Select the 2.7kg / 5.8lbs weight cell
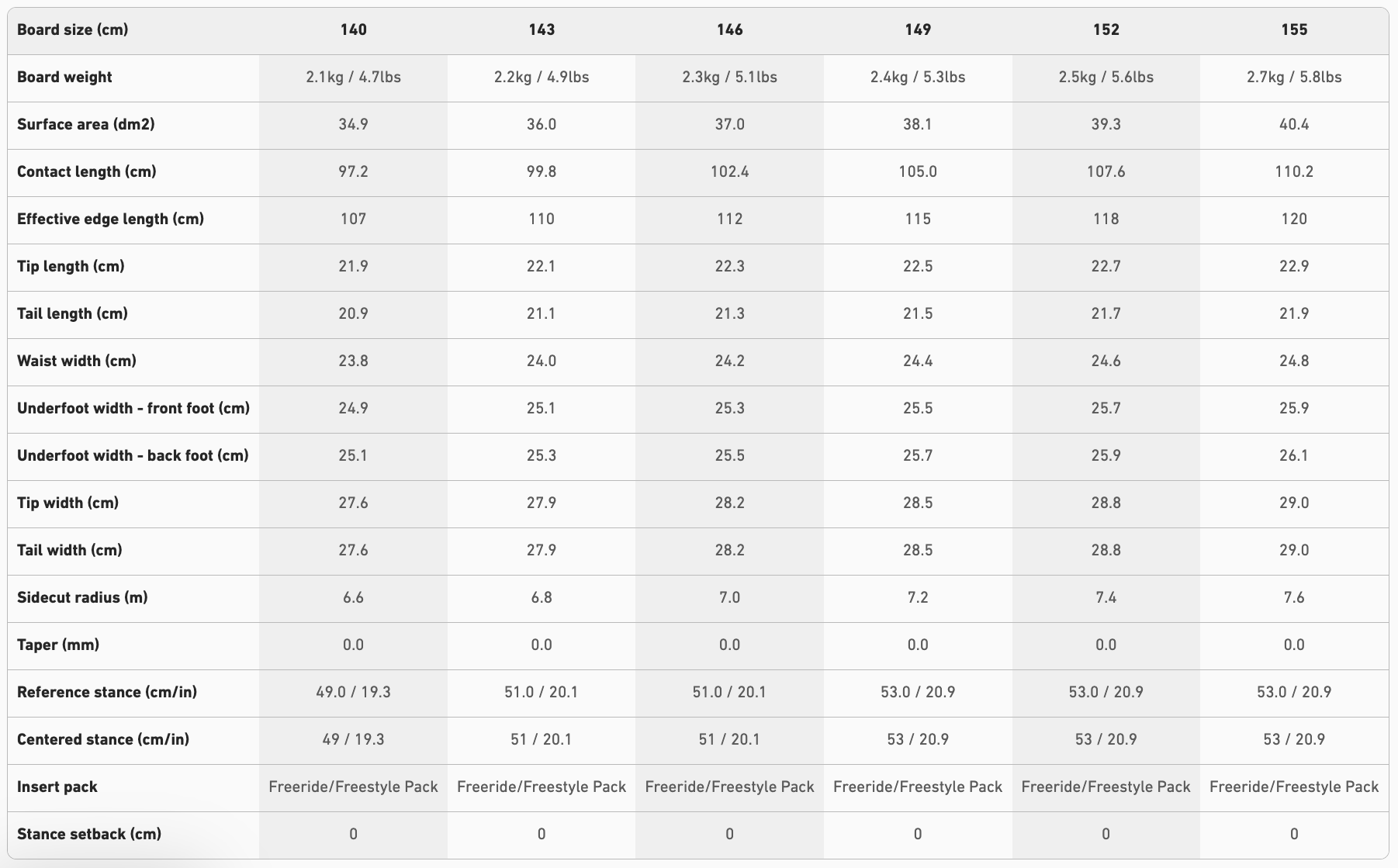 coord(1294,77)
